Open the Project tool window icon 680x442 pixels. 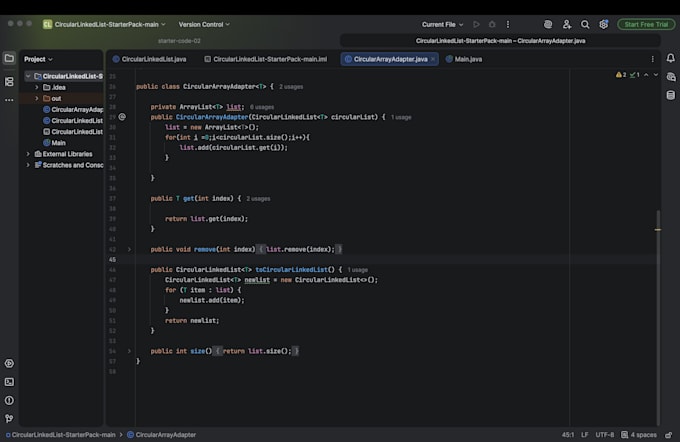point(9,59)
